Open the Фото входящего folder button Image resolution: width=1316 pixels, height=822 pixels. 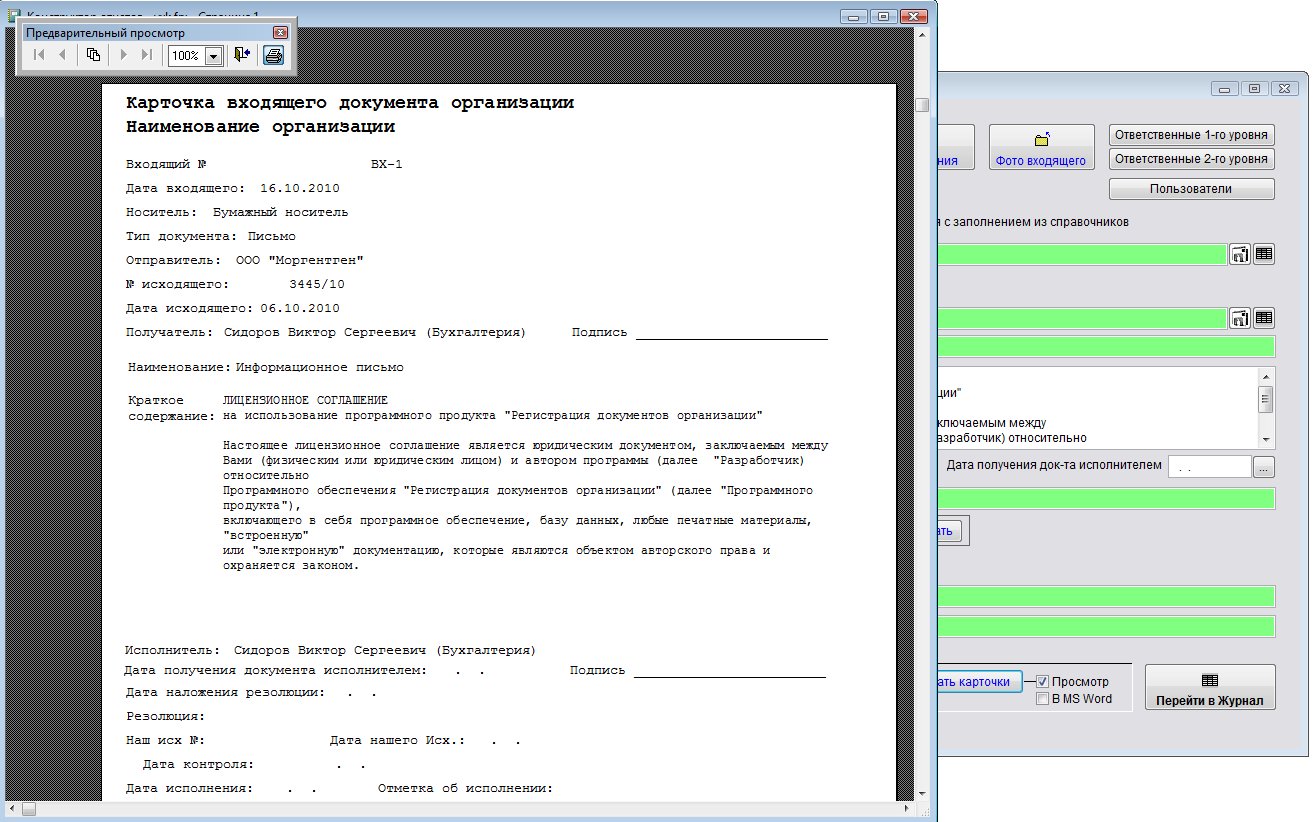pos(1041,148)
